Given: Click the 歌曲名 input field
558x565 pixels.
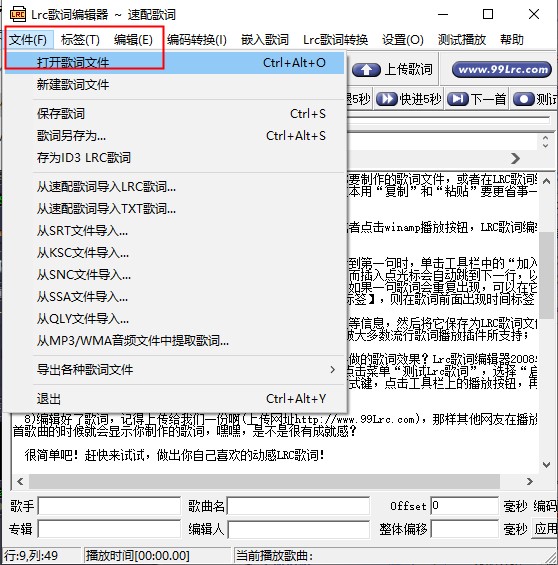Looking at the screenshot, I should coord(298,506).
